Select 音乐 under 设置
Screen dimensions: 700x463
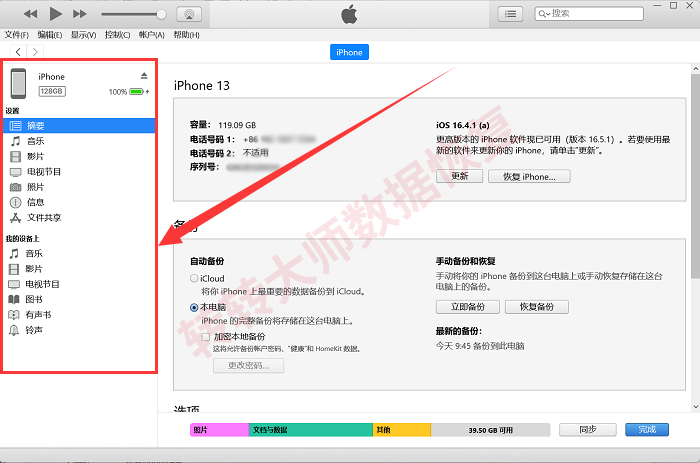[x=79, y=141]
